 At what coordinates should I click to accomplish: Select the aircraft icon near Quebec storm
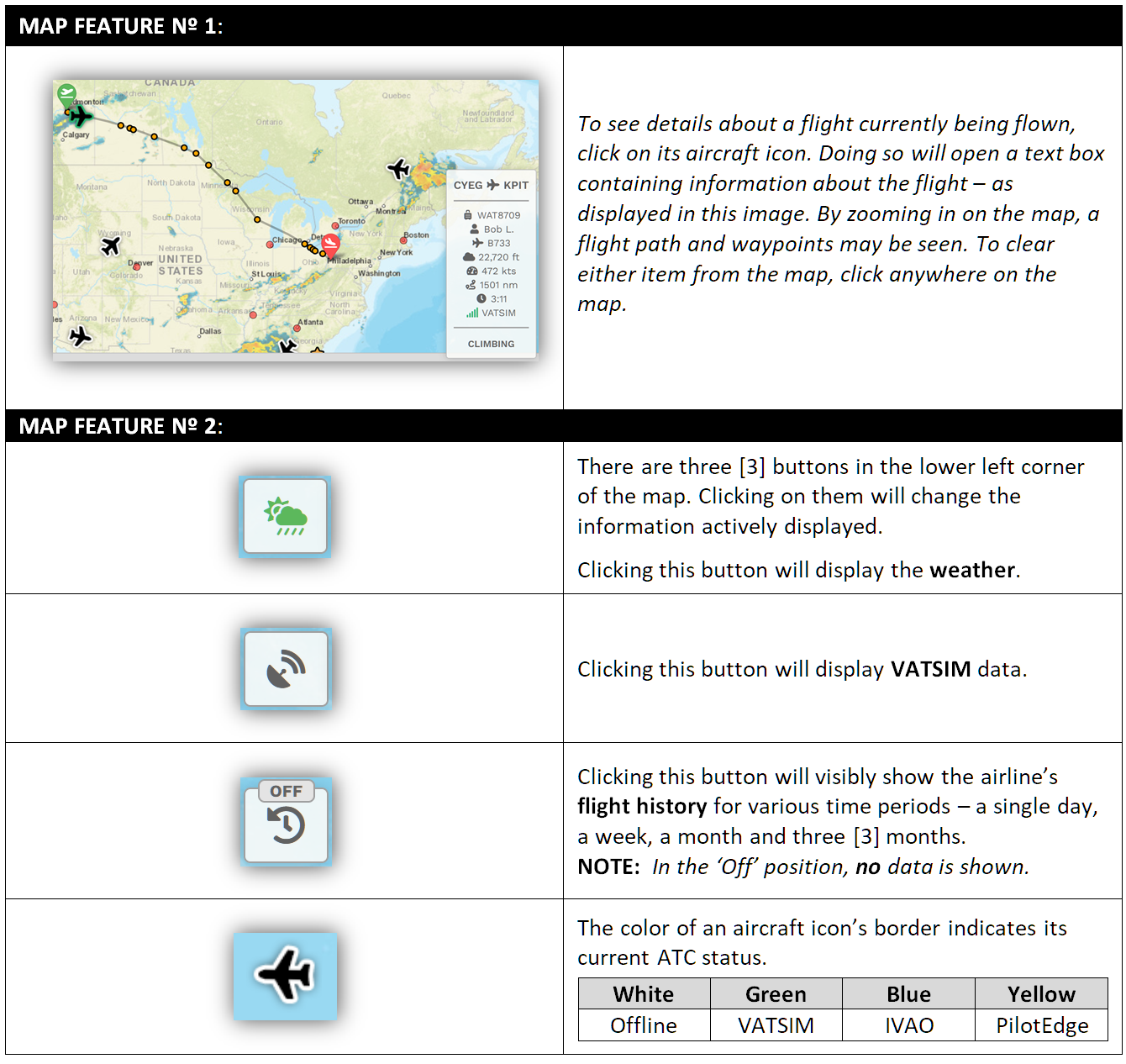[398, 169]
